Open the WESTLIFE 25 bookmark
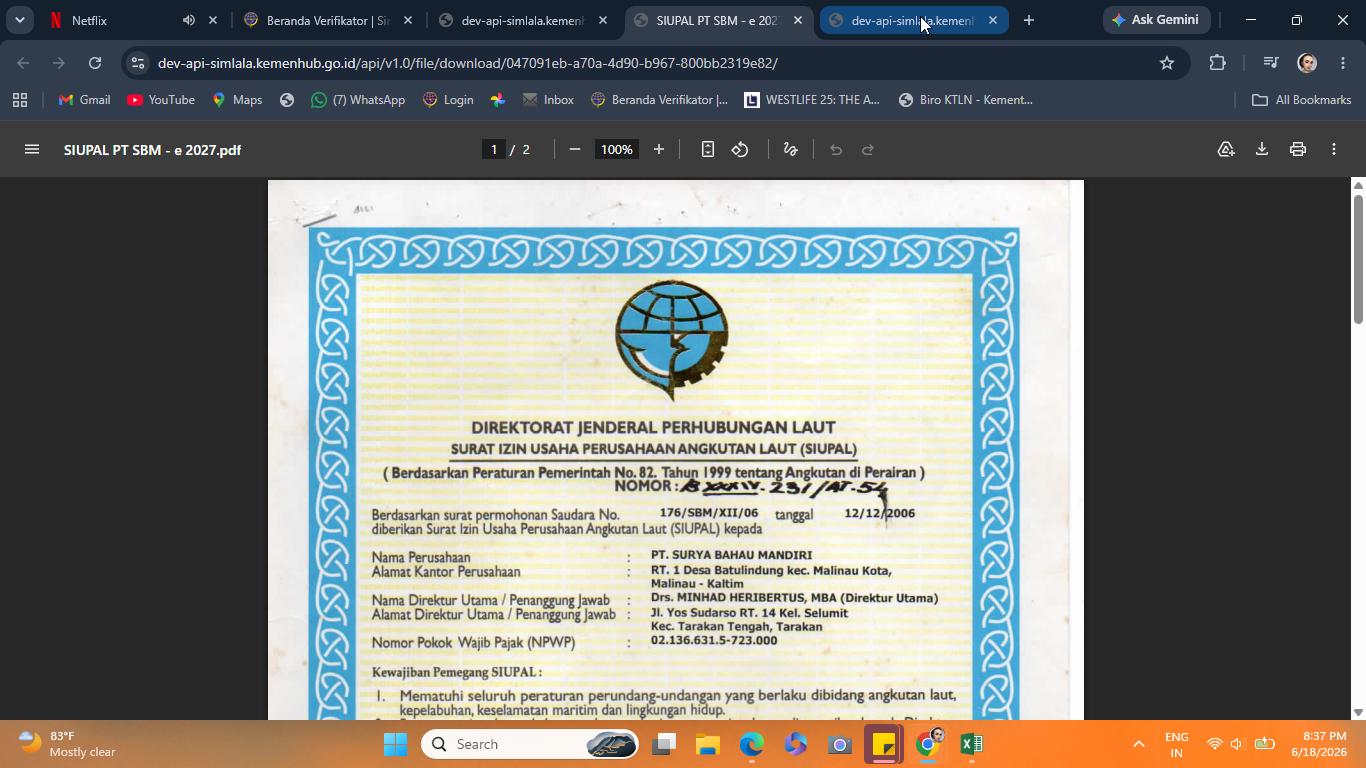This screenshot has height=768, width=1366. coord(811,100)
